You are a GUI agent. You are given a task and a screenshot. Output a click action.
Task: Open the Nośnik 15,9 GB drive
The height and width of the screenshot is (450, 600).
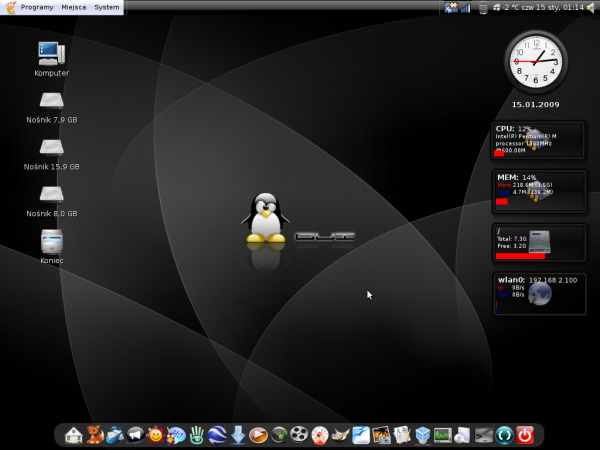click(x=52, y=155)
